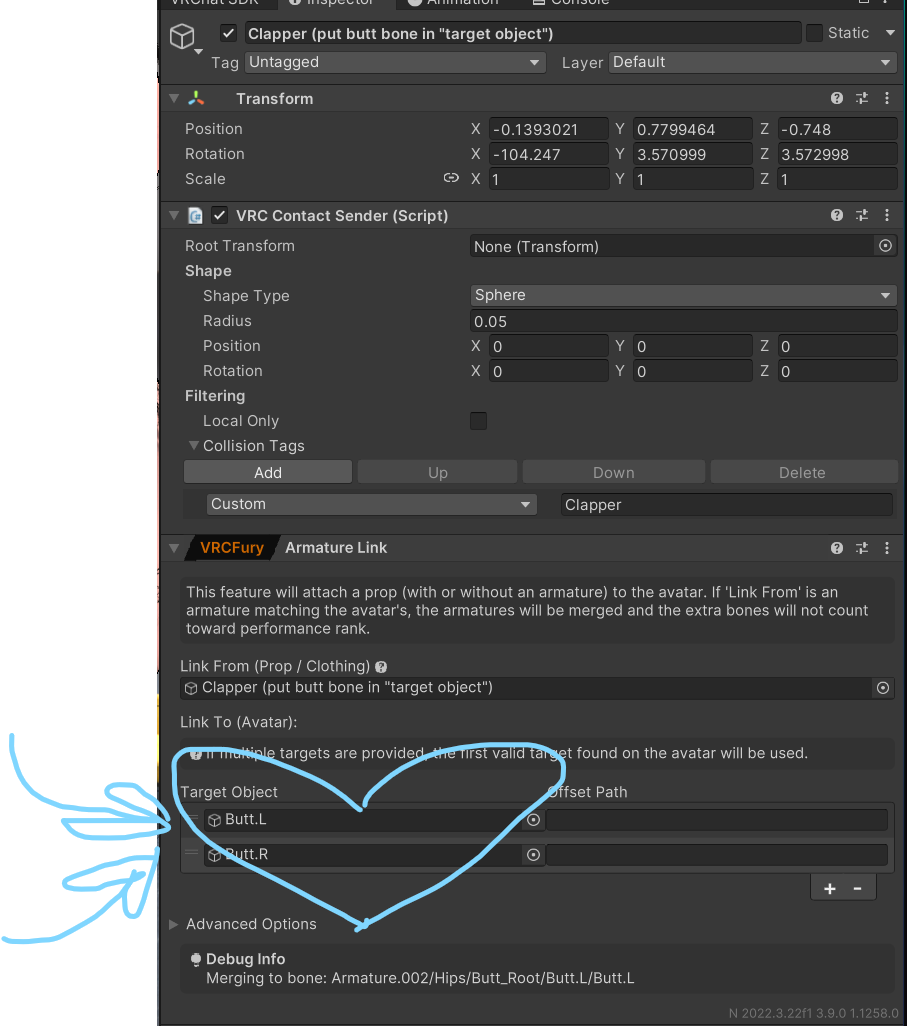The width and height of the screenshot is (907, 1026).
Task: Click the Add collision tag button
Action: pos(268,472)
